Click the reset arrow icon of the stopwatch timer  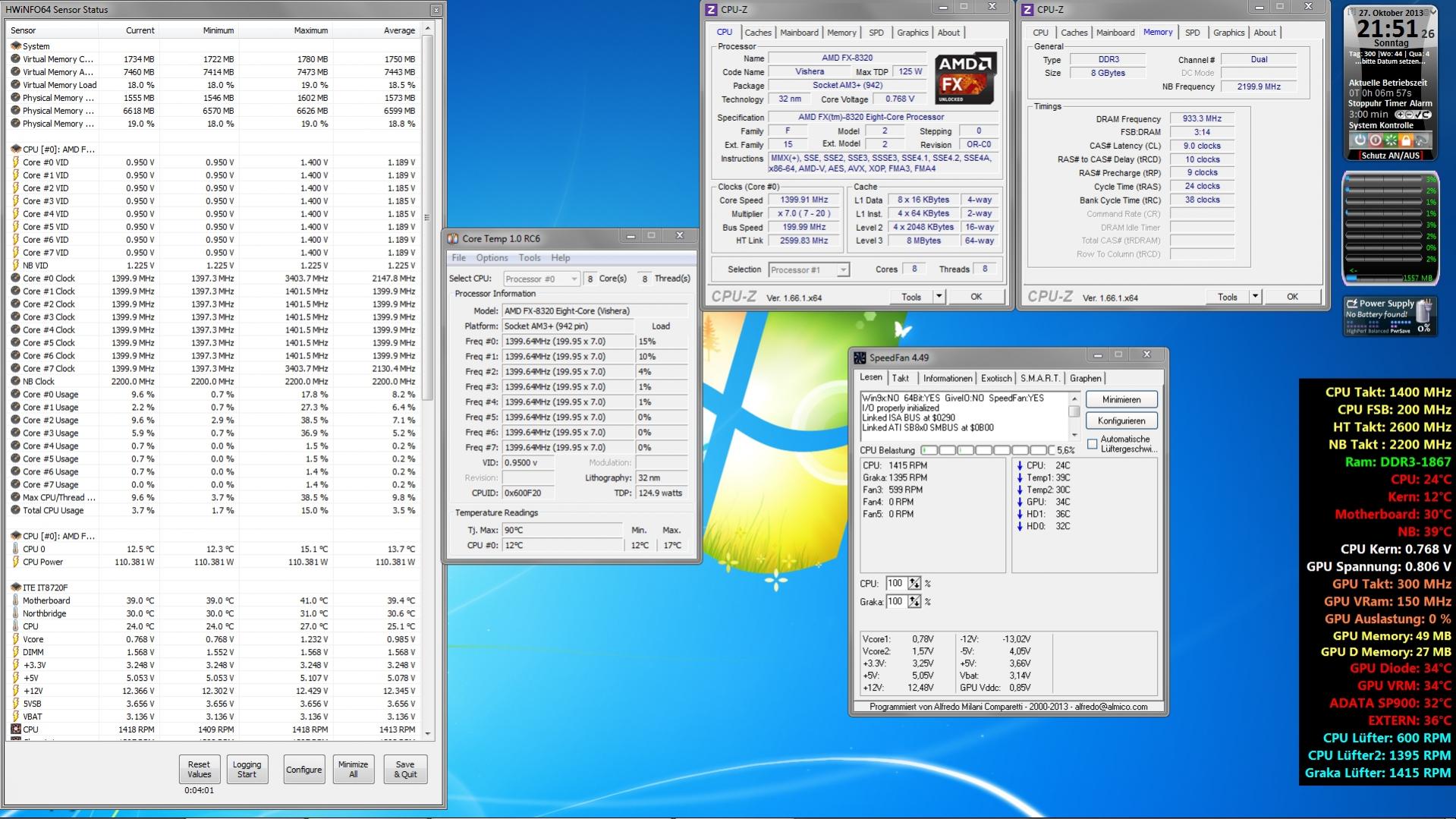(1425, 115)
